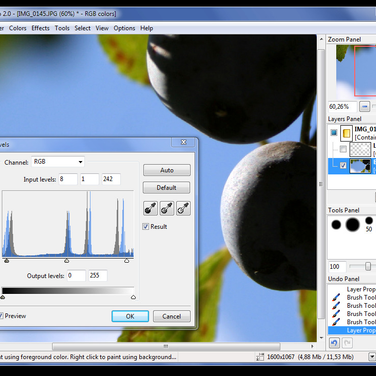The image size is (376, 376).
Task: Expand the status bar dropdown arrow
Action: (372, 357)
